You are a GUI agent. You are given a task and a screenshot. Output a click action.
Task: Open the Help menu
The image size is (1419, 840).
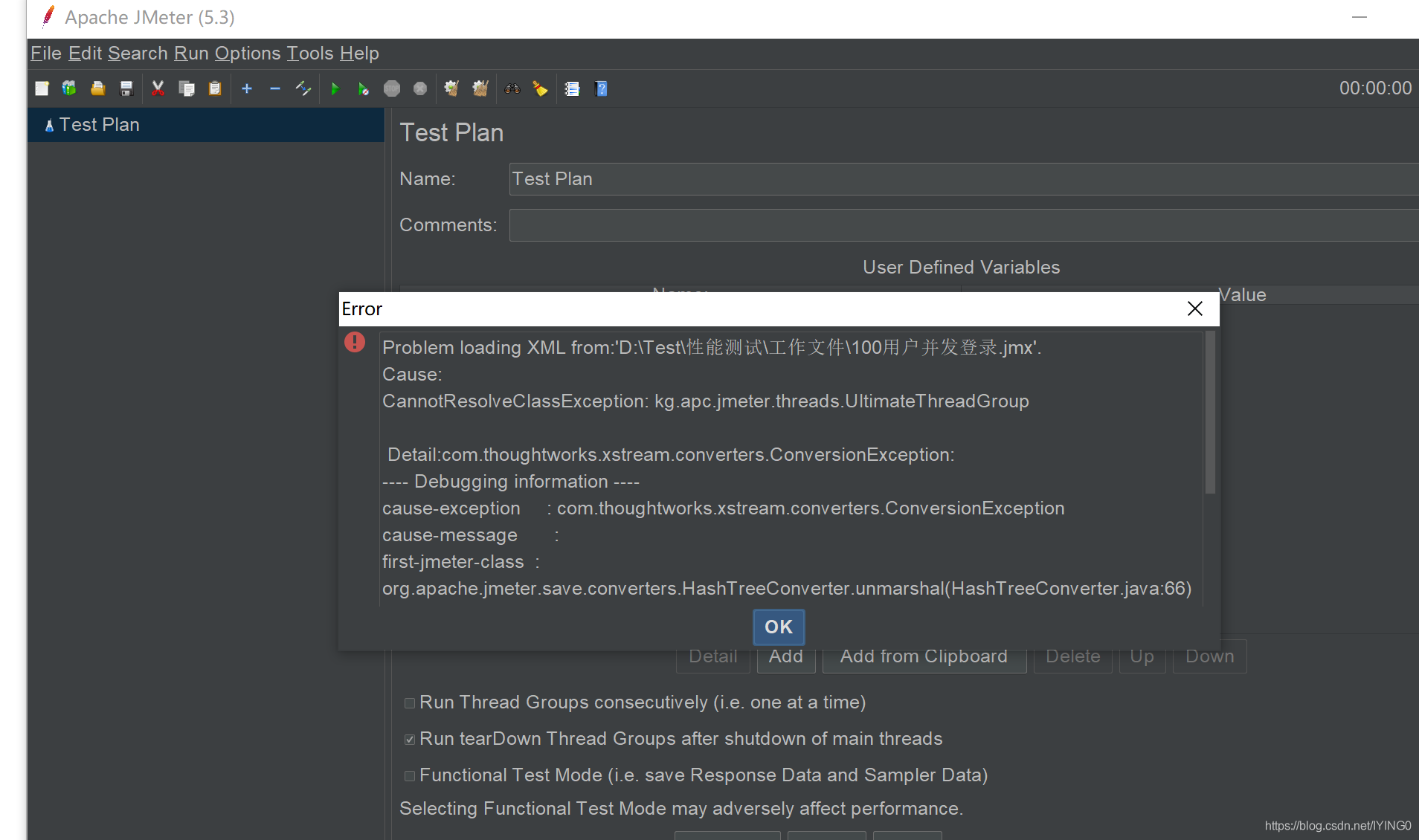[359, 54]
